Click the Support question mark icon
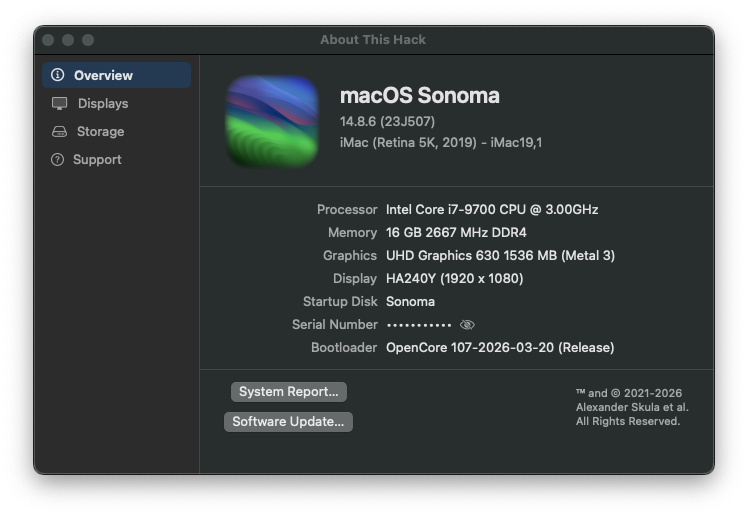Screen dimensions: 748x516 tap(57, 159)
